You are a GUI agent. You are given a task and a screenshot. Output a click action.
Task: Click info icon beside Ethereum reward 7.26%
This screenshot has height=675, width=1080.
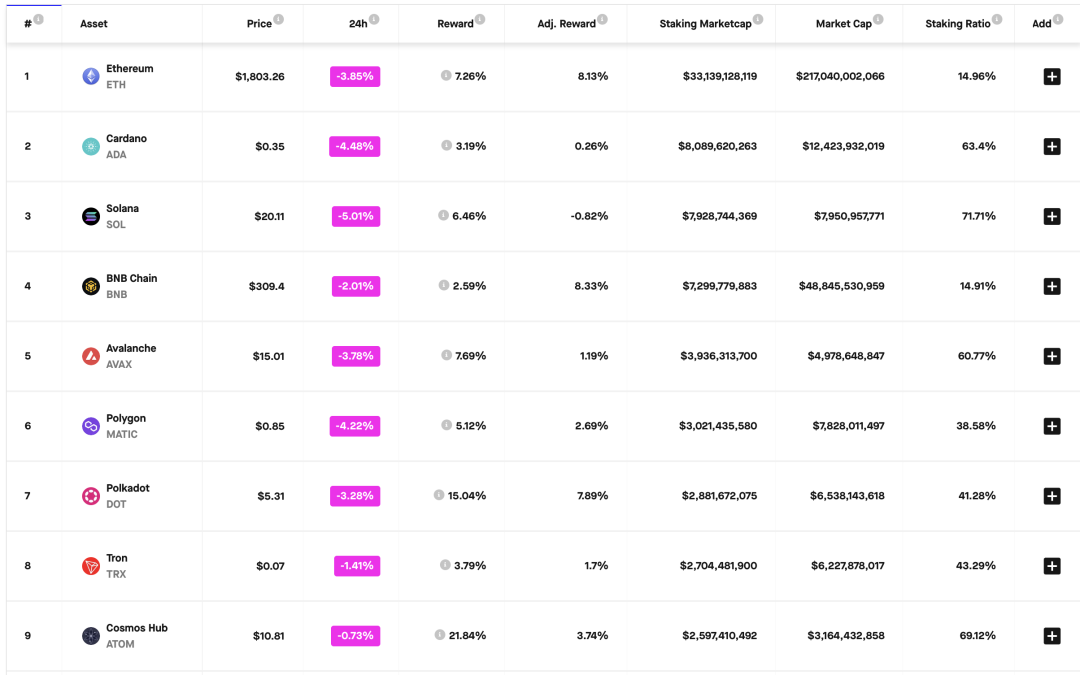[x=446, y=75]
